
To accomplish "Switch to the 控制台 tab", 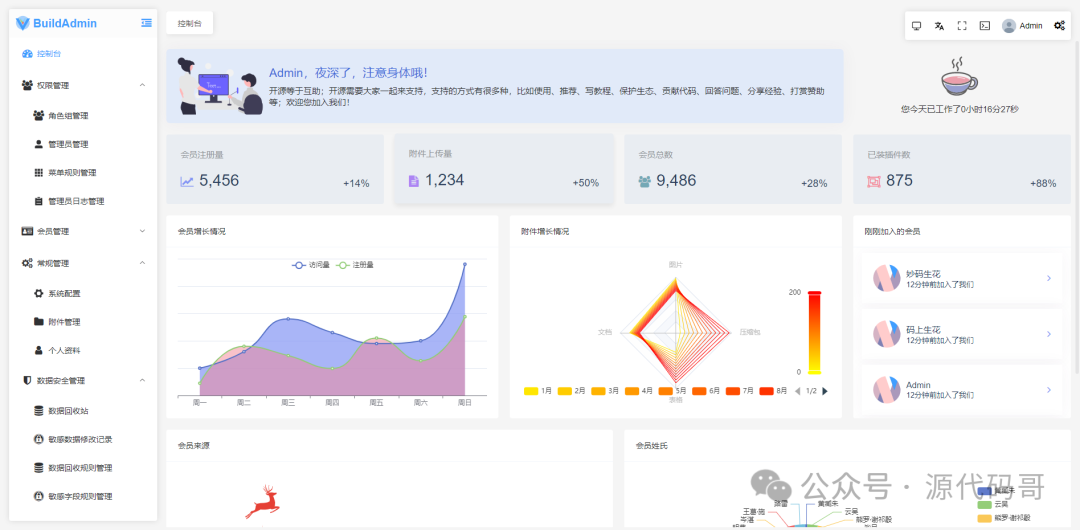I will (x=189, y=23).
